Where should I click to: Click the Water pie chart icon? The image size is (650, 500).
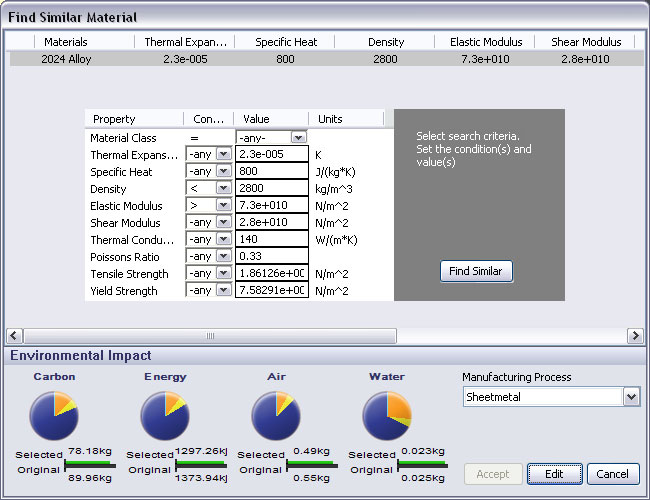pos(386,416)
